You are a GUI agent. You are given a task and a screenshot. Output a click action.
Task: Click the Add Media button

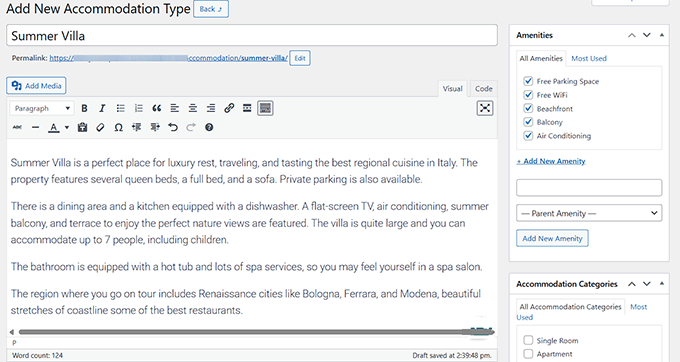point(36,86)
